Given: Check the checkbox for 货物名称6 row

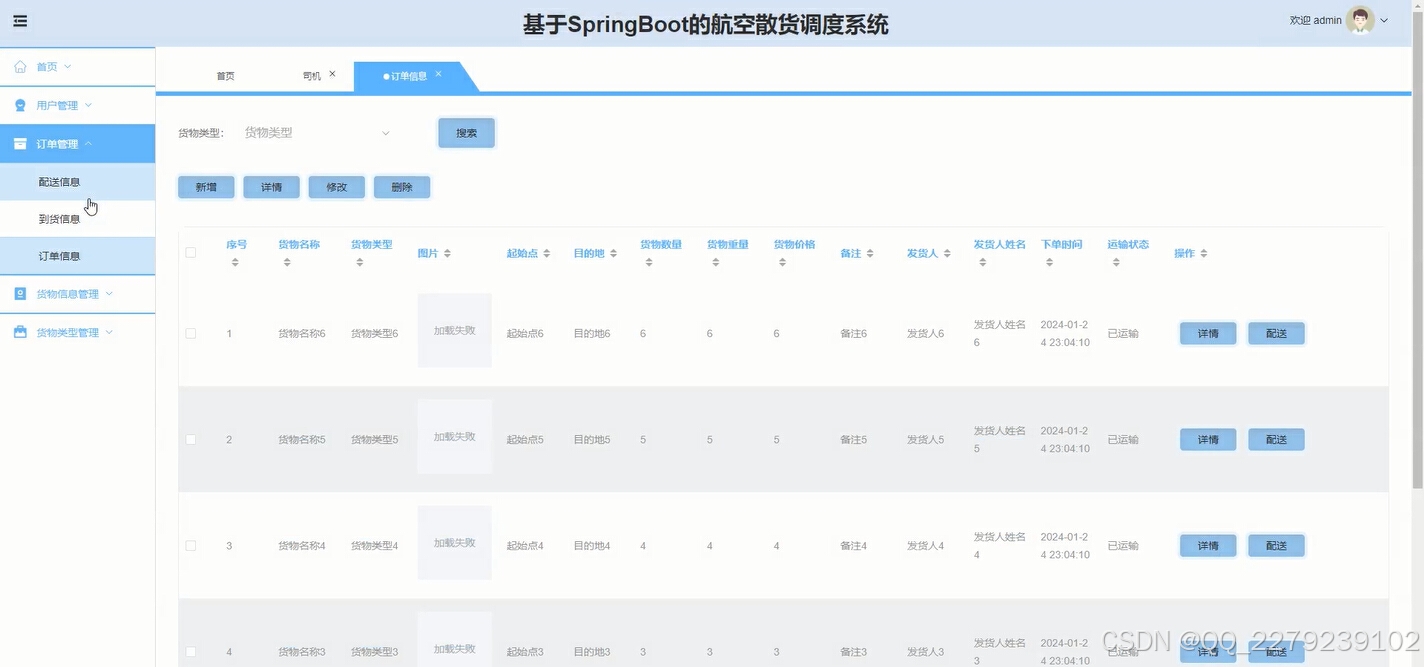Looking at the screenshot, I should [x=191, y=333].
